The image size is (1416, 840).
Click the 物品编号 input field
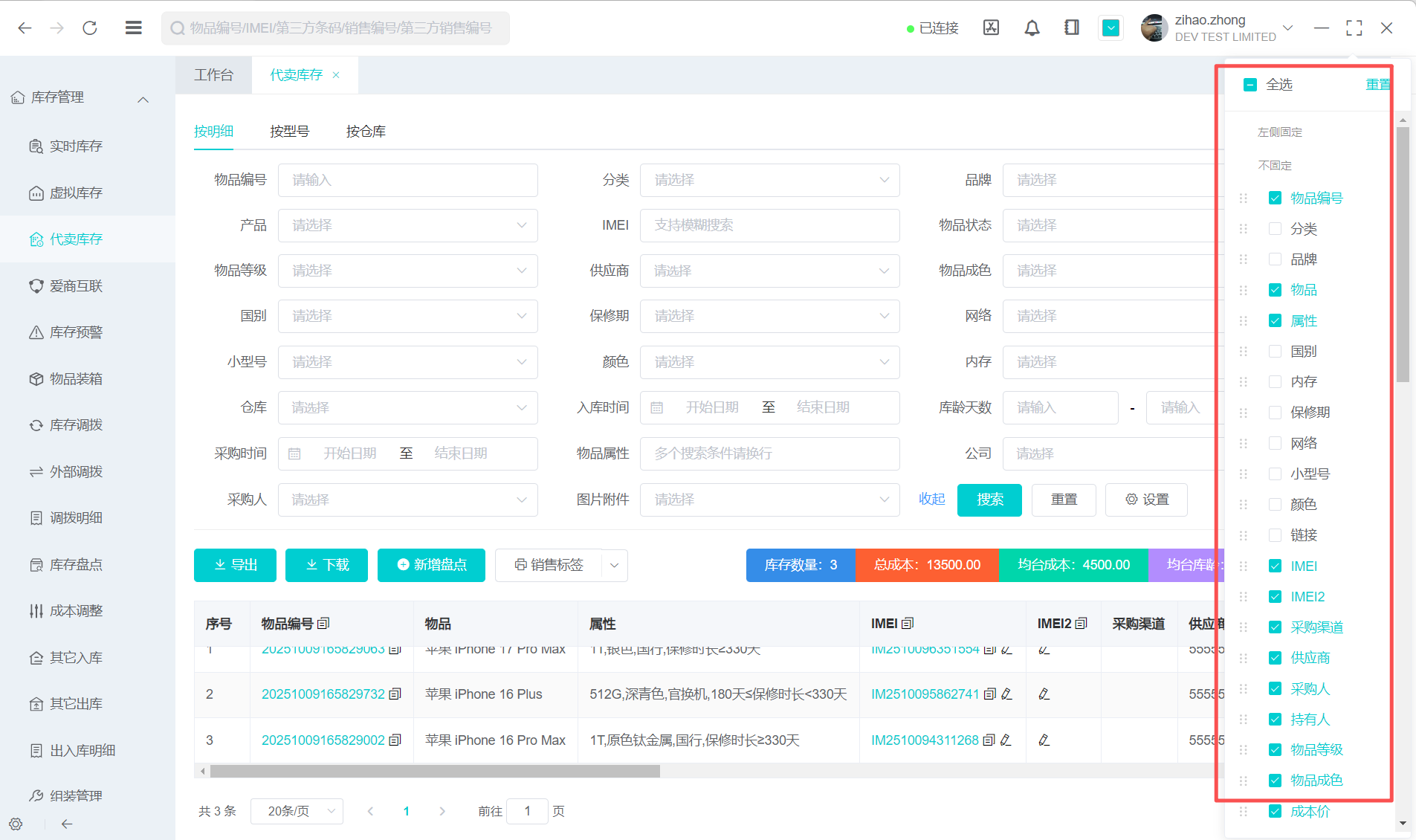click(x=407, y=180)
